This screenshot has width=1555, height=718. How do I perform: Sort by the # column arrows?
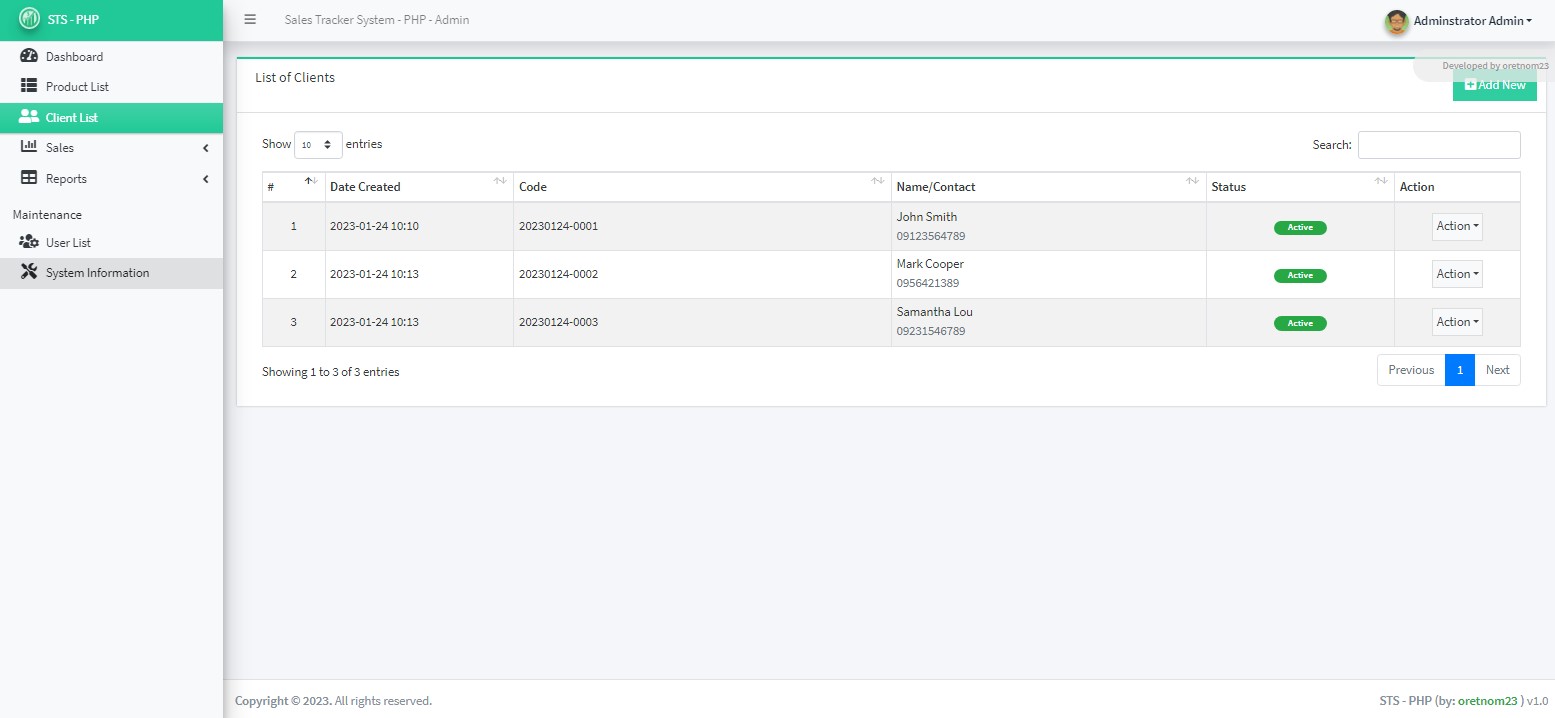311,181
